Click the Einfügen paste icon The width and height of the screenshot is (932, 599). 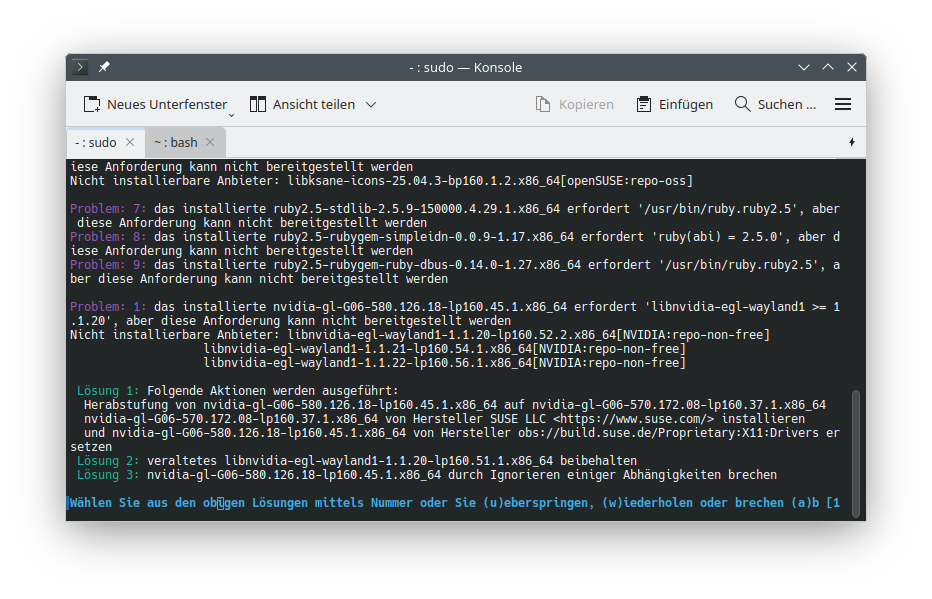644,104
